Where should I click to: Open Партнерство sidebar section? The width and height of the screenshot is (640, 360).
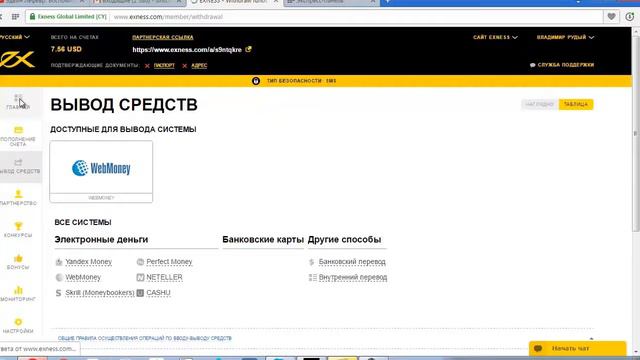tap(18, 198)
